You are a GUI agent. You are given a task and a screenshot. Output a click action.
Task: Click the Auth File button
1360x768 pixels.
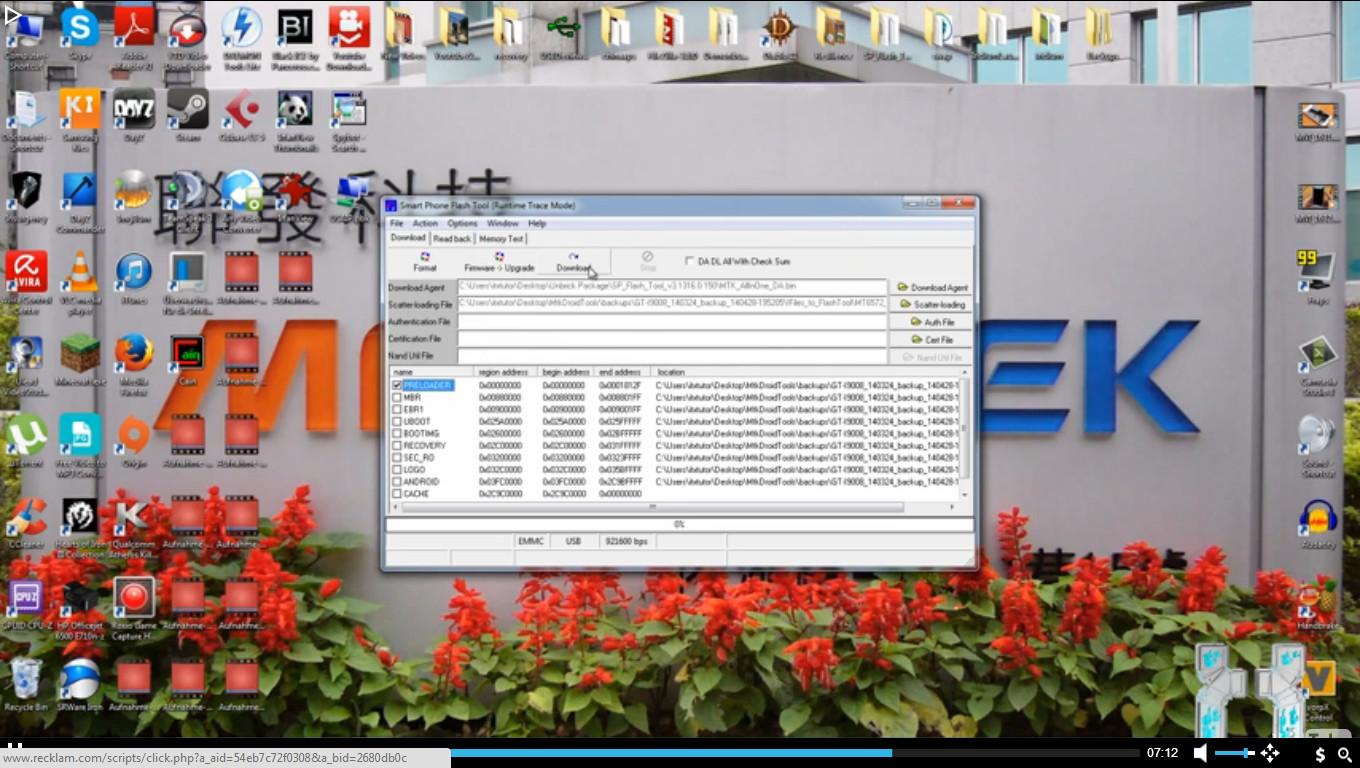point(931,322)
